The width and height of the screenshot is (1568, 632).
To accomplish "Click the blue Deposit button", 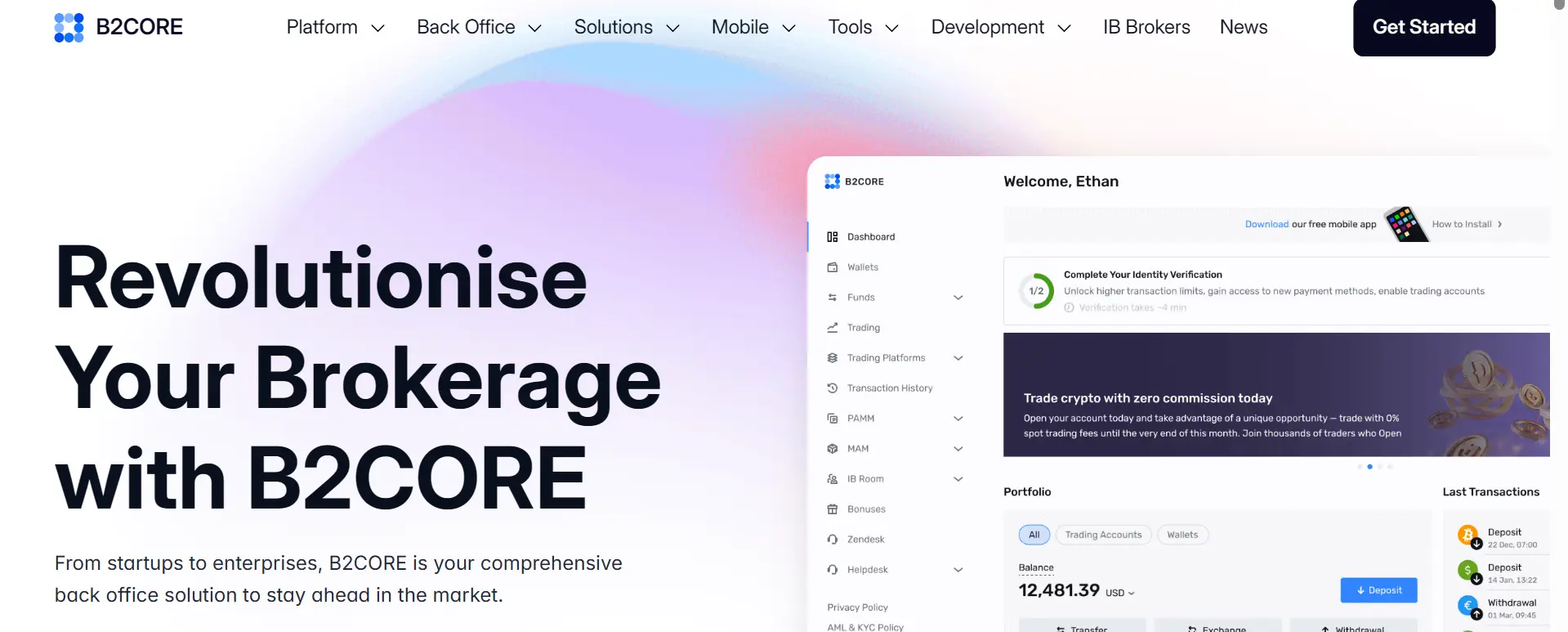I will click(1378, 590).
